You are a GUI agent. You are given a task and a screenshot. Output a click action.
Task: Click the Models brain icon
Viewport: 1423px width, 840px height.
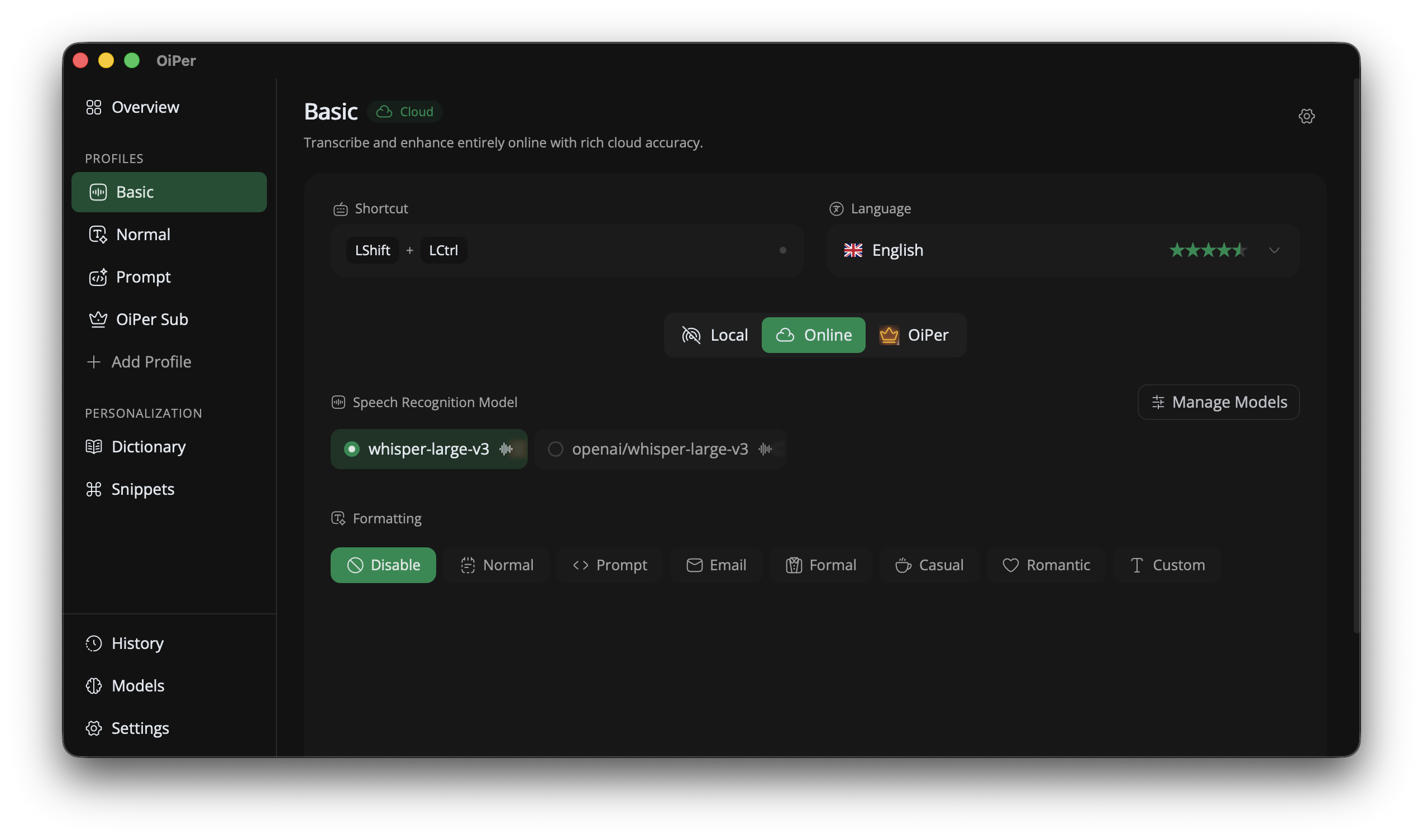pos(94,685)
